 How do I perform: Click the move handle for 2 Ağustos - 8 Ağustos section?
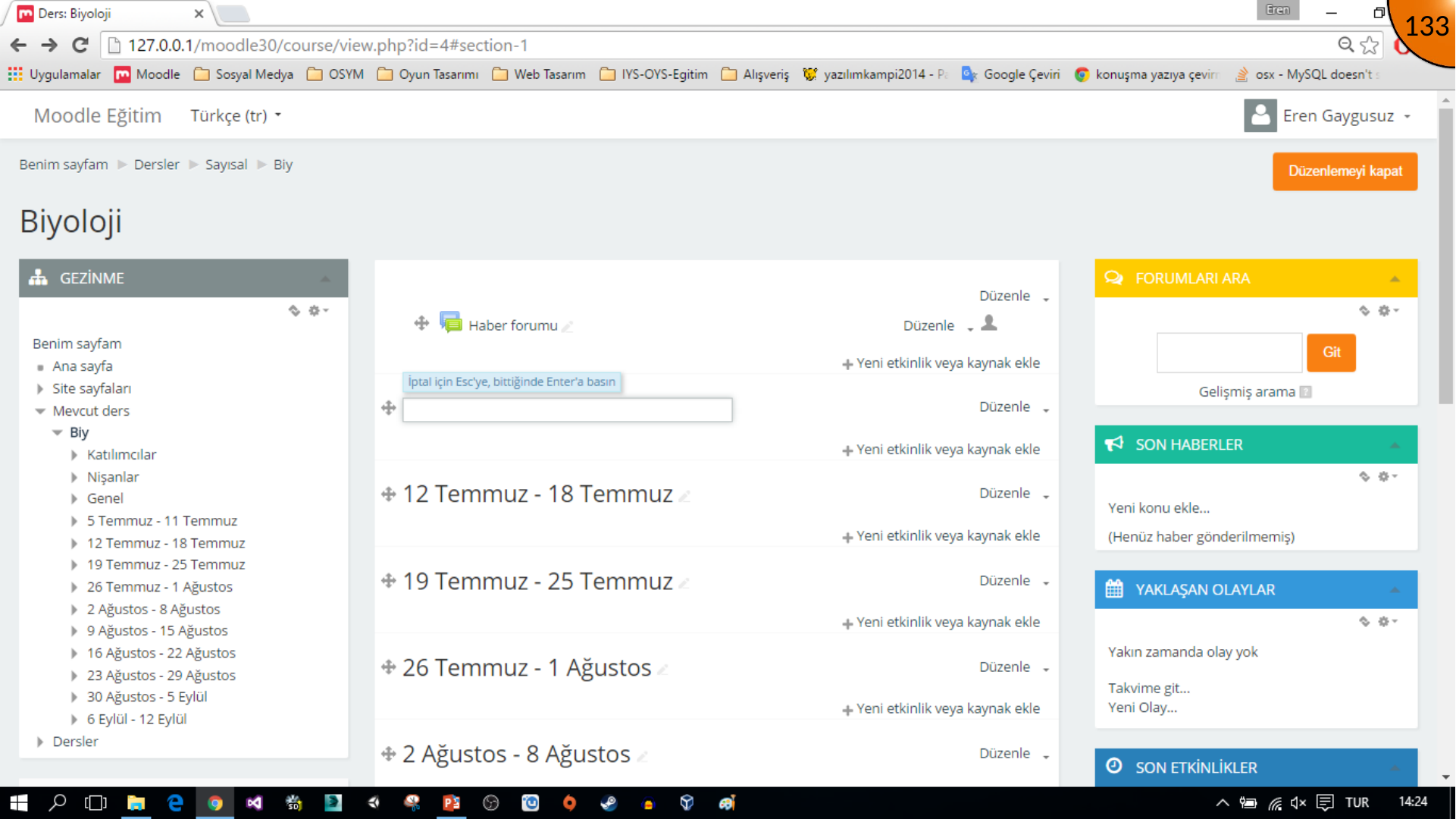[x=389, y=754]
